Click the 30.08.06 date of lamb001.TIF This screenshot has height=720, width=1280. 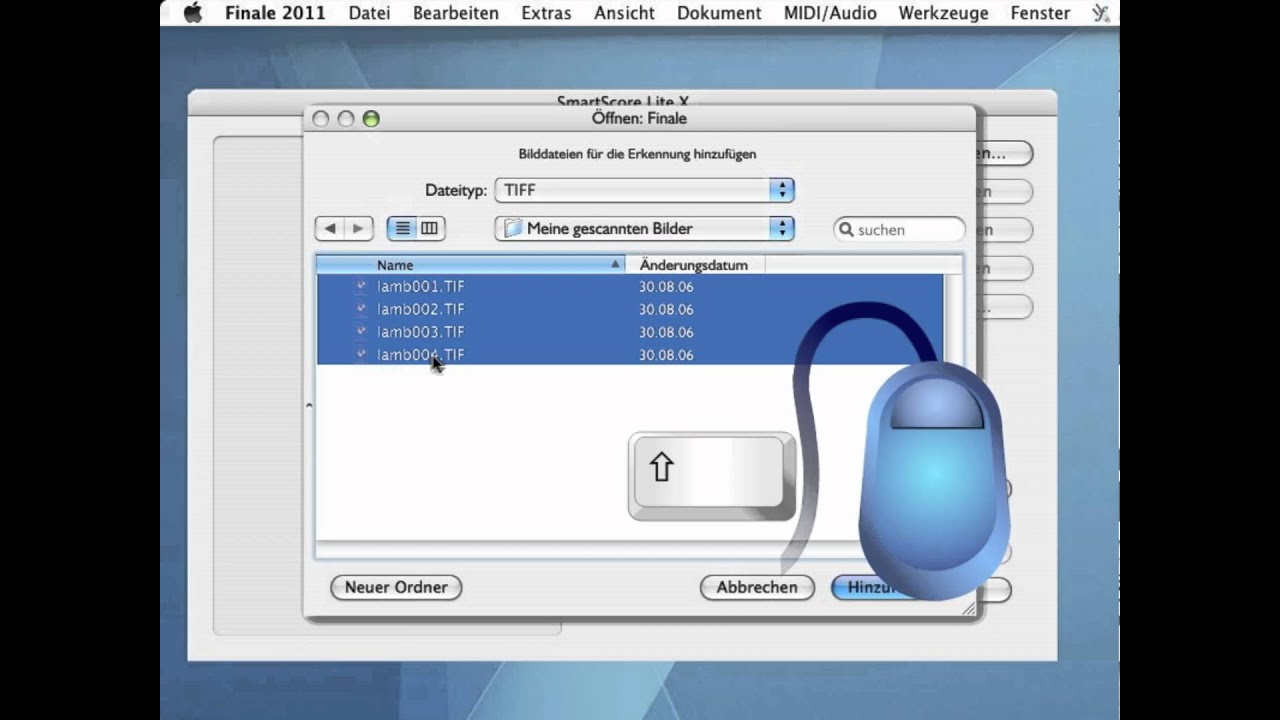coord(666,287)
